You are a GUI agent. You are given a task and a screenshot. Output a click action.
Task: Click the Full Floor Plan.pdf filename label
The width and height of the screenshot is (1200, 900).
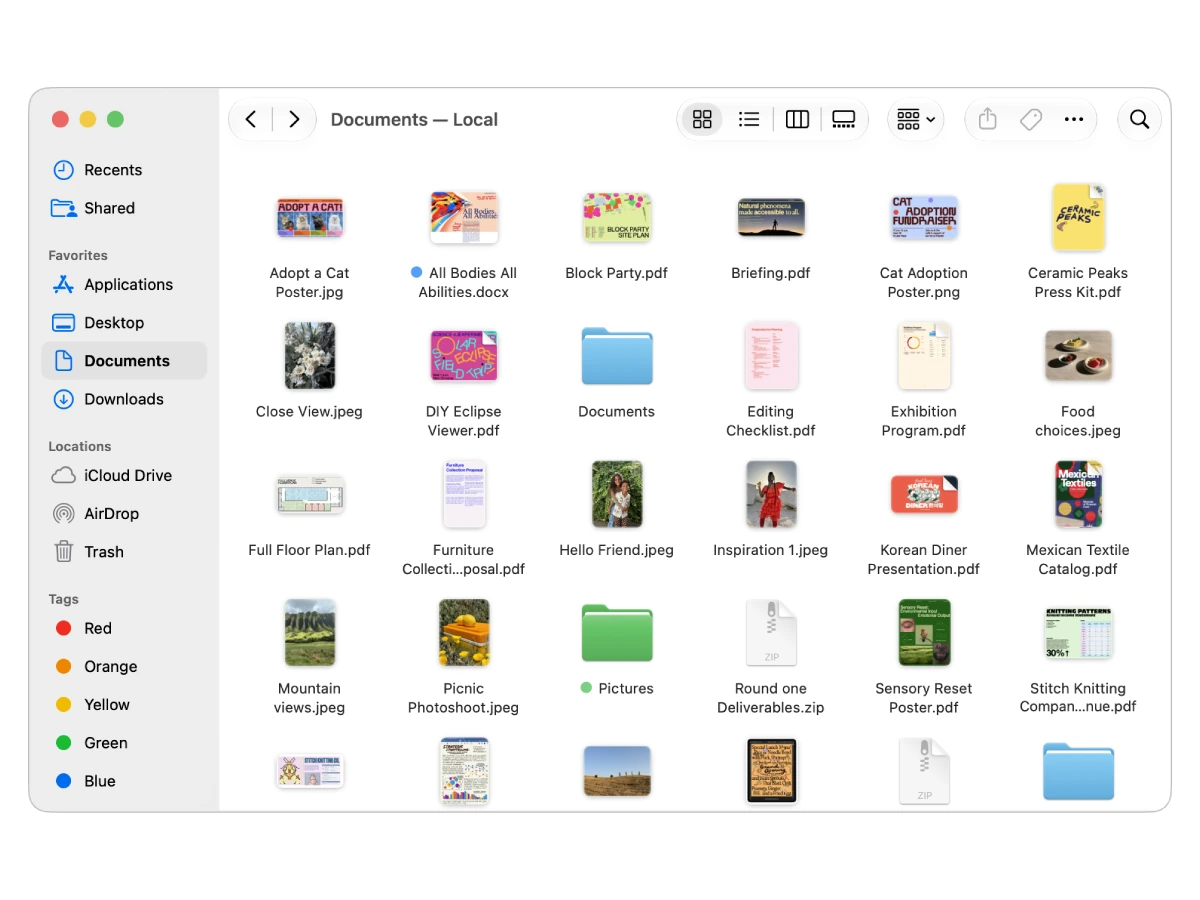tap(310, 550)
